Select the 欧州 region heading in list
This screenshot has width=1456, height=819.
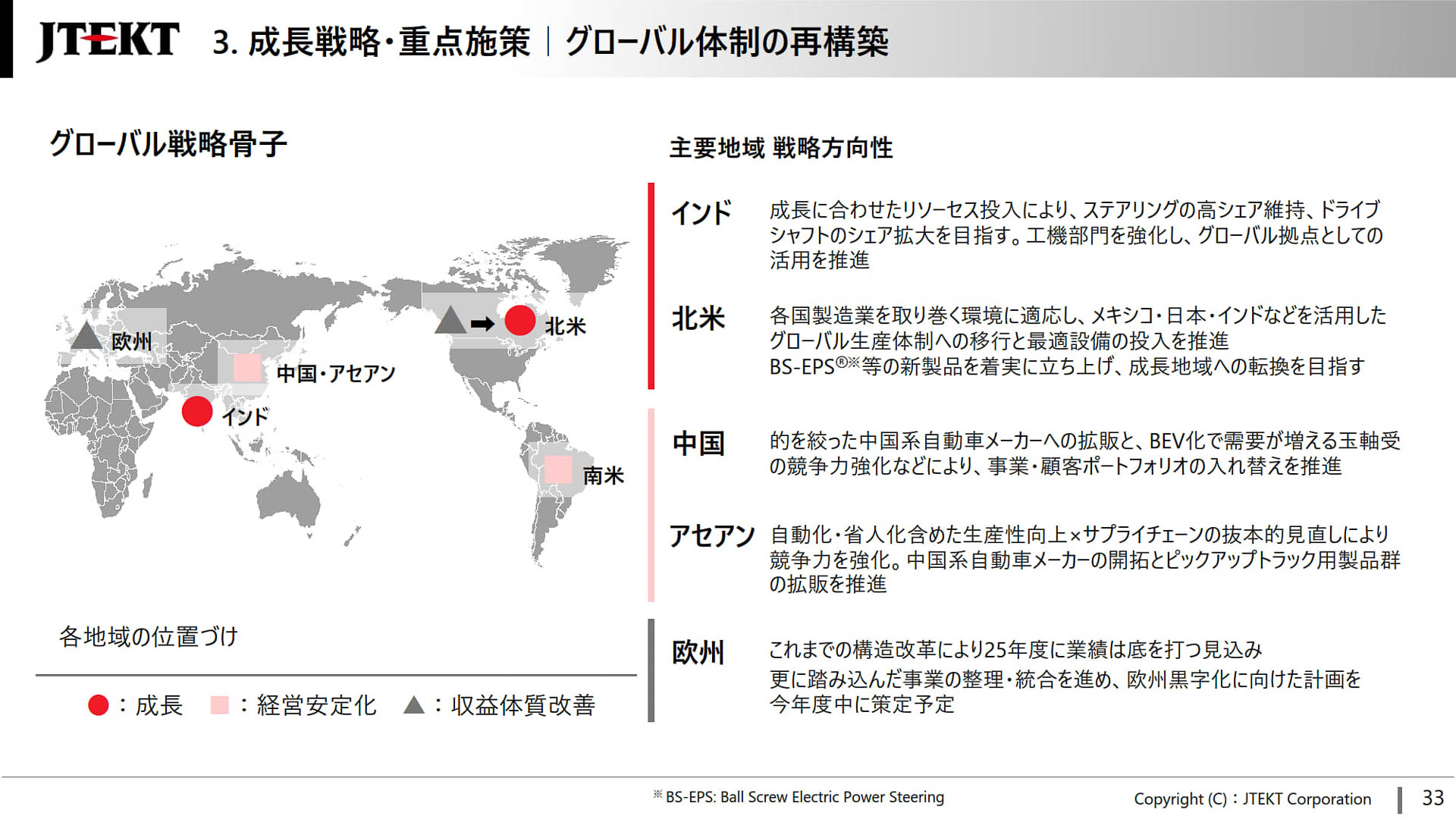(x=698, y=652)
